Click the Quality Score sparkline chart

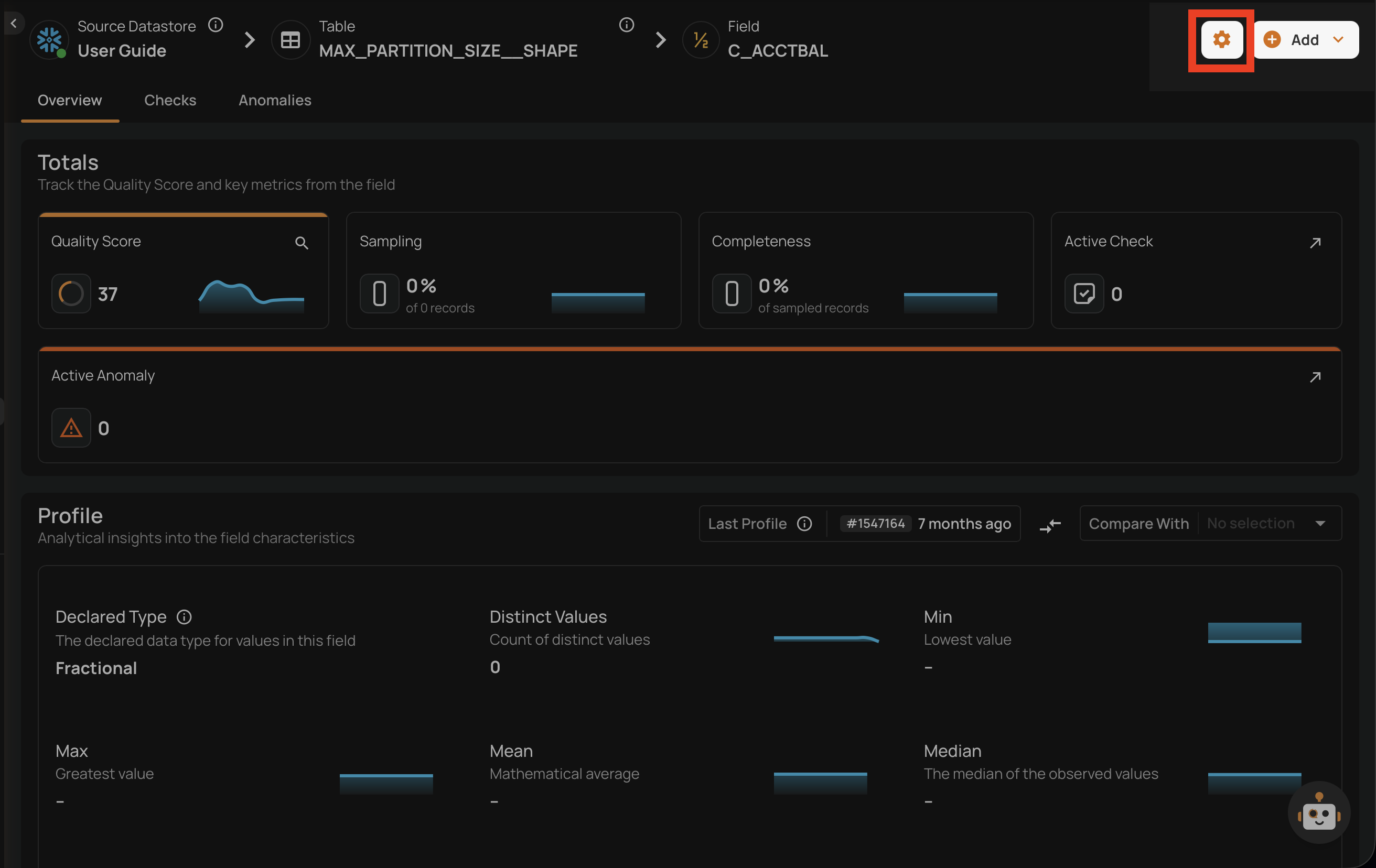[251, 295]
